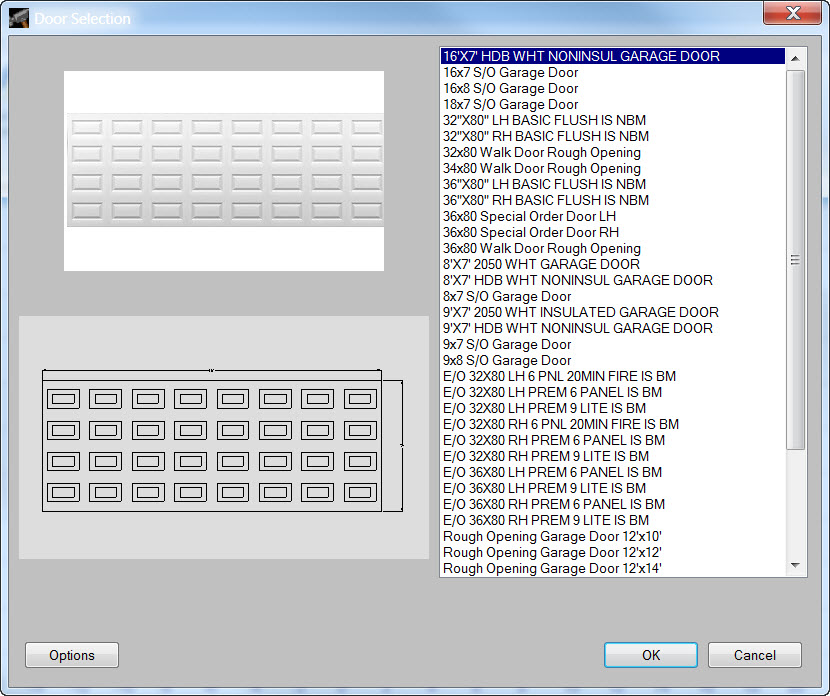Select E/O 32X80 RH PREM 9 LITE
The image size is (830, 696).
click(613, 456)
